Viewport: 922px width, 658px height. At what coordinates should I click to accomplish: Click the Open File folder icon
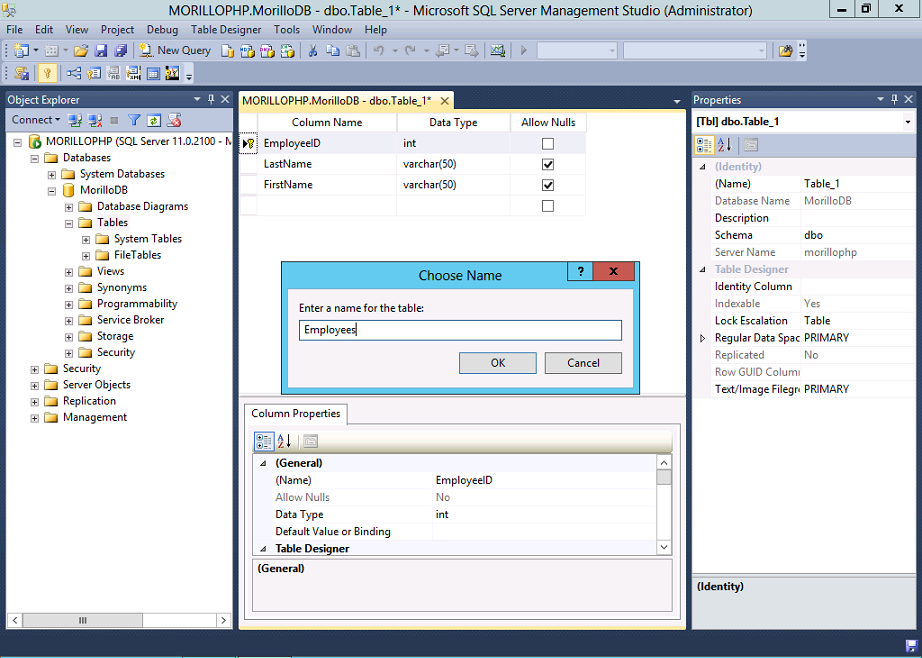coord(81,51)
